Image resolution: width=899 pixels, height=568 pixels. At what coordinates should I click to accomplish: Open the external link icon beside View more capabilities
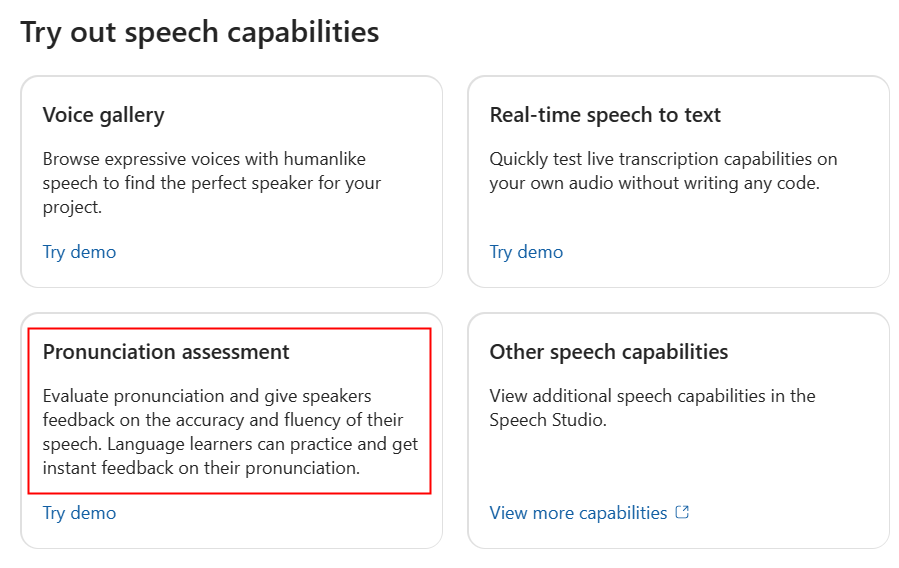pyautogui.click(x=683, y=512)
